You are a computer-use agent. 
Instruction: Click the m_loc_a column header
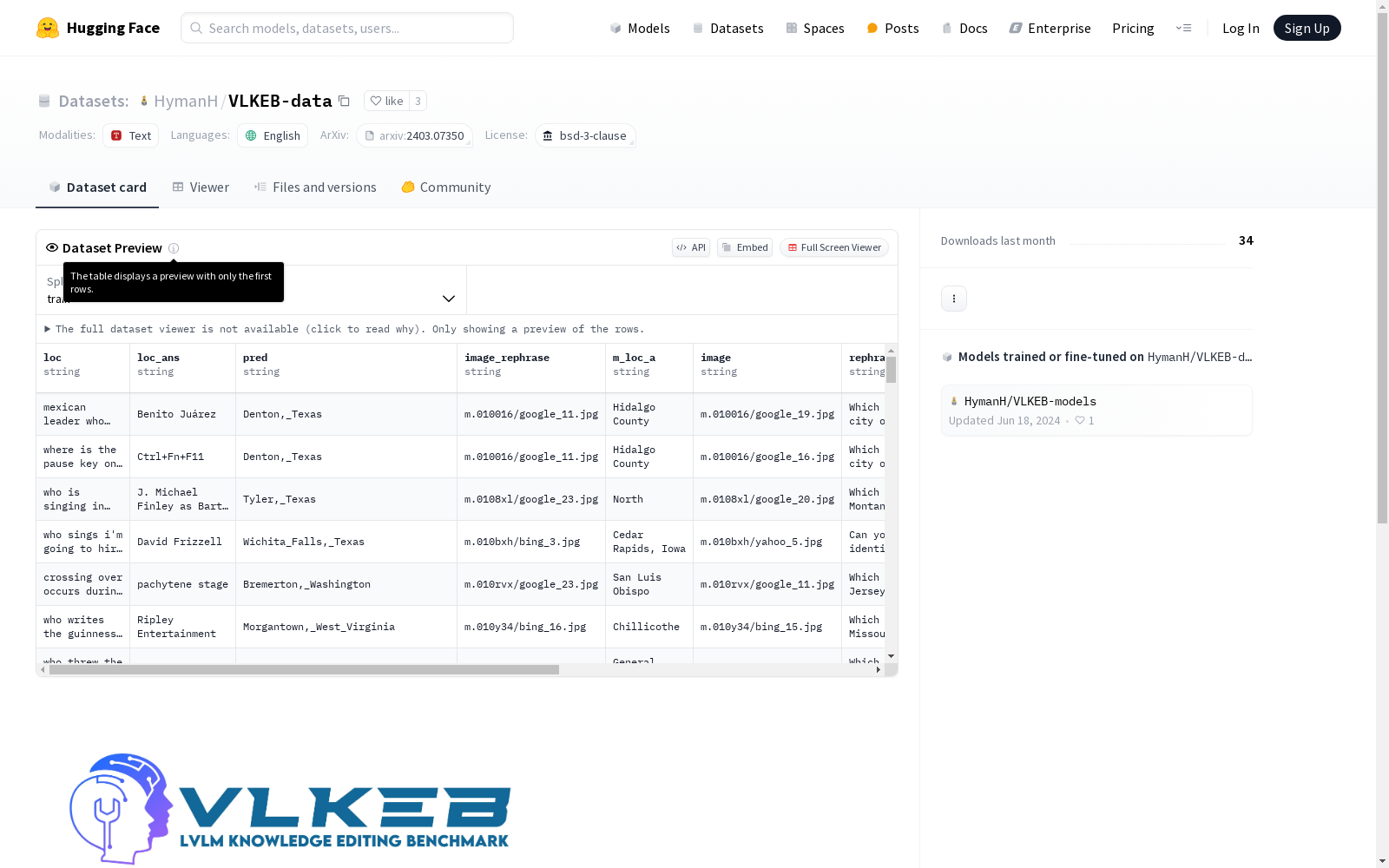(x=649, y=368)
